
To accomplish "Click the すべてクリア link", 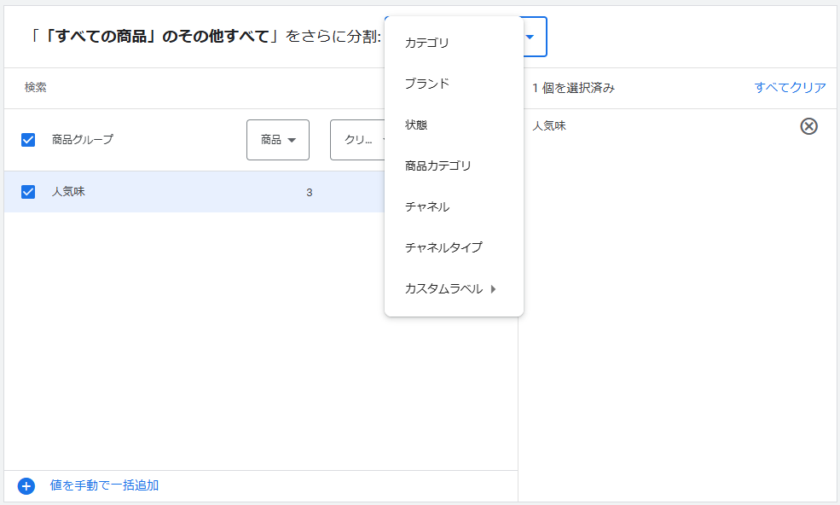I will point(790,88).
